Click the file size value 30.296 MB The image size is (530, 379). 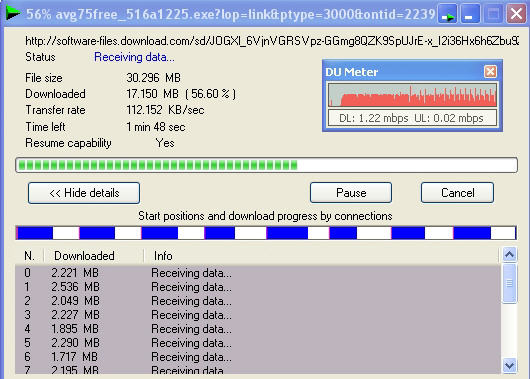(153, 78)
